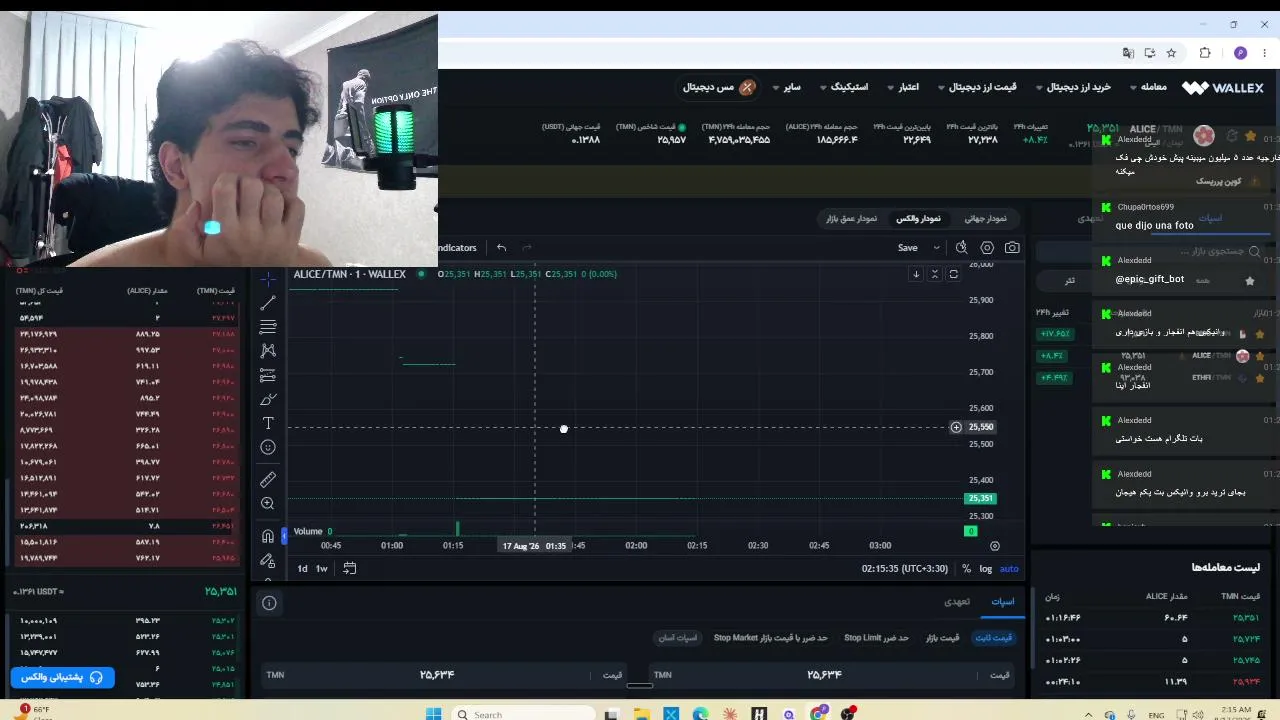The width and height of the screenshot is (1280, 720).
Task: Select the اسپات آسان order option
Action: coord(677,638)
